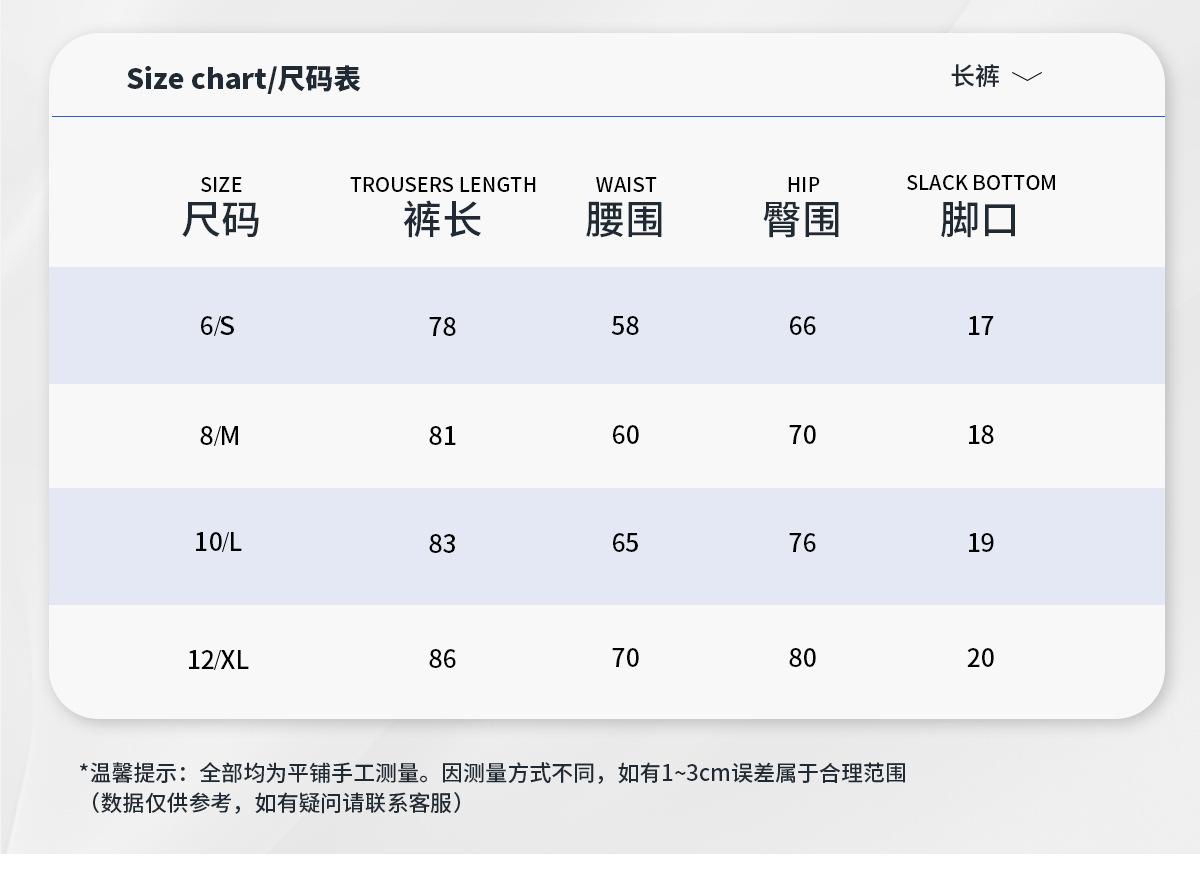Click the 温馨提示 measurement note text

[492, 773]
